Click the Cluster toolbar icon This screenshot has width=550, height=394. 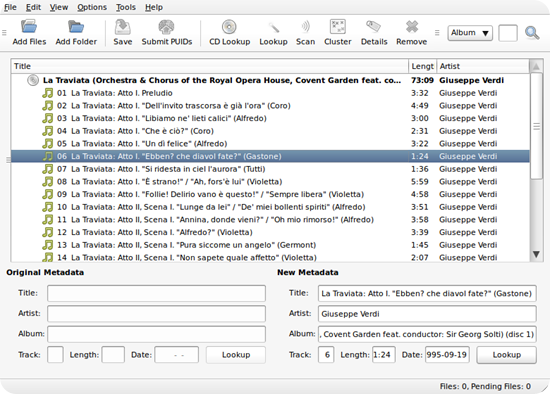(337, 27)
